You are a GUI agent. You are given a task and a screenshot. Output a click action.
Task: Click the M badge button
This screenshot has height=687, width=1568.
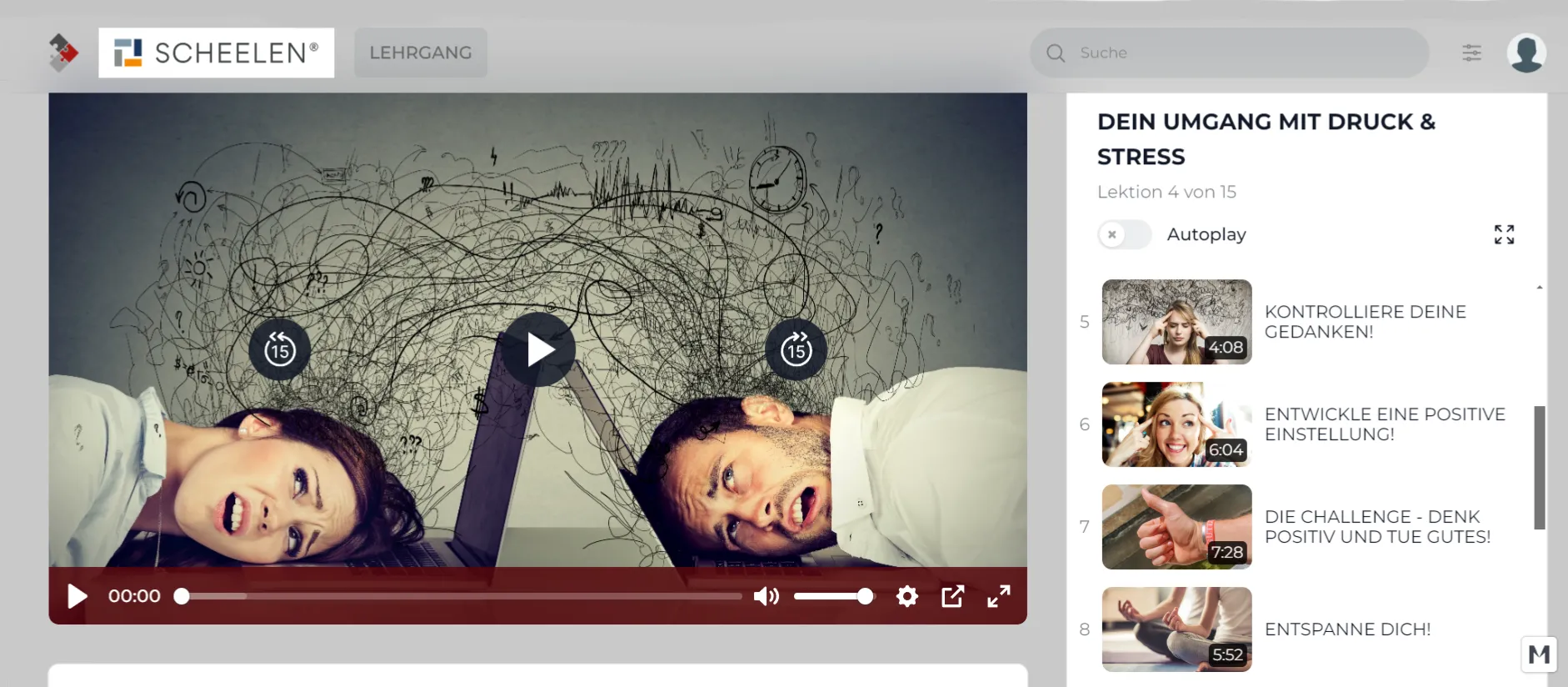point(1539,654)
